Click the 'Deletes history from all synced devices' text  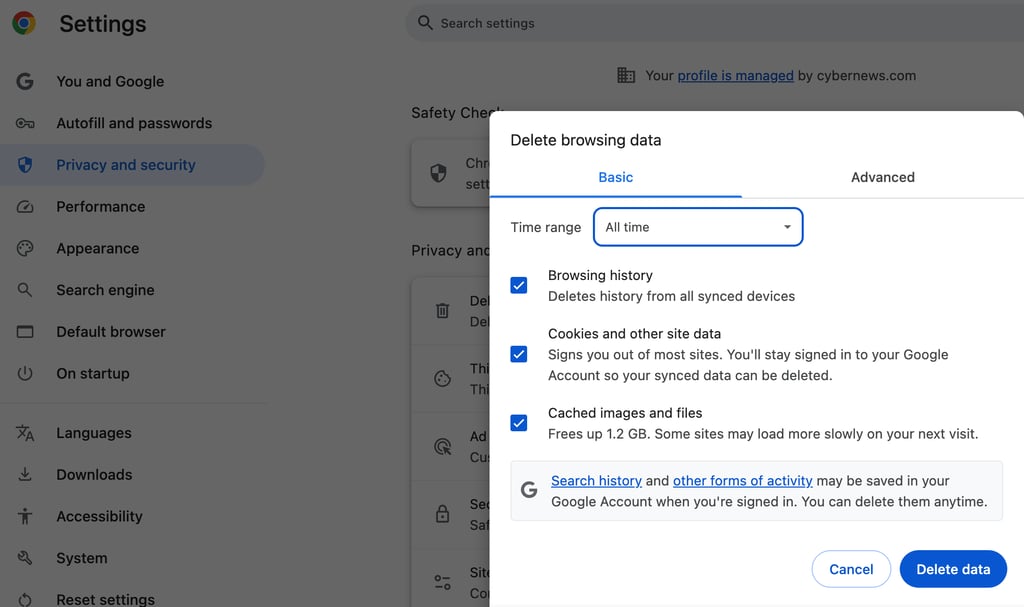671,296
